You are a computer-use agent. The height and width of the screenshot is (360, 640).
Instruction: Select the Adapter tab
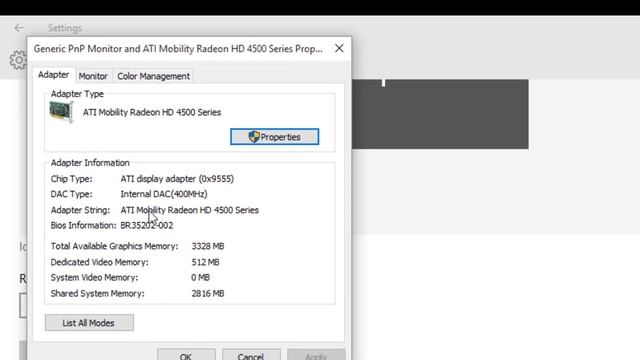tap(53, 75)
